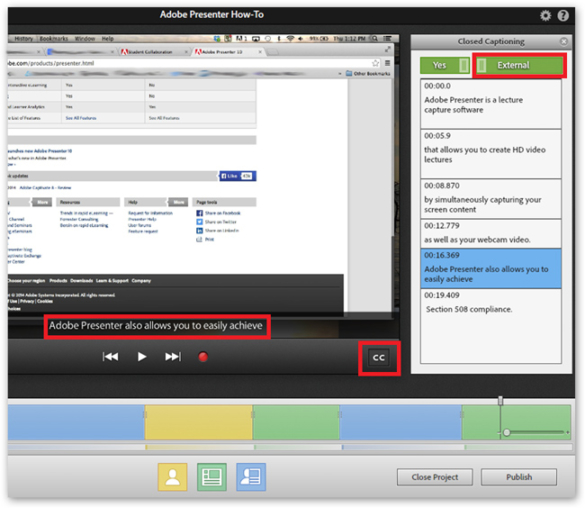Click the browser fullscreen arrows icon
Screen dimensions: 585x508
(388, 49)
